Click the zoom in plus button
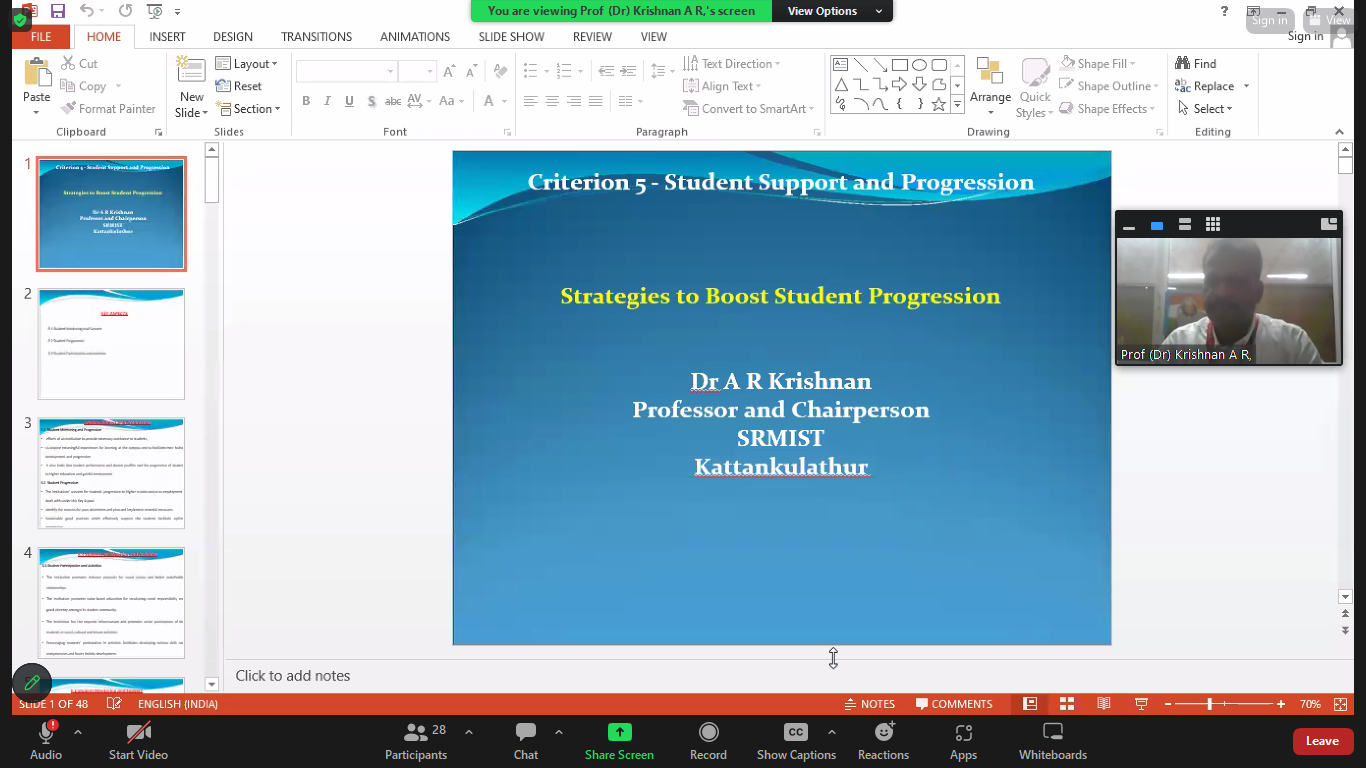 click(1281, 704)
